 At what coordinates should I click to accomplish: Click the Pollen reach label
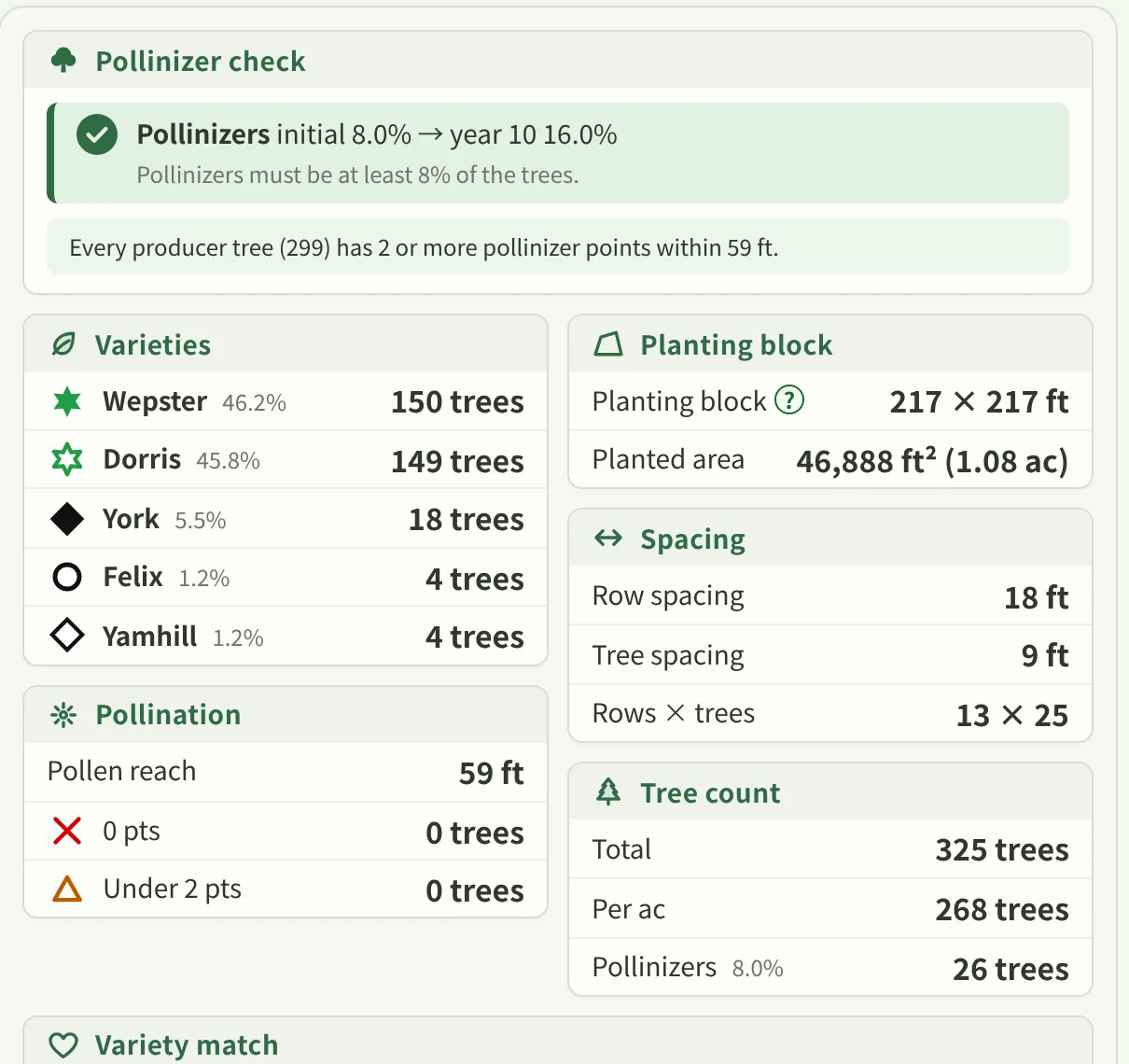[x=122, y=772]
